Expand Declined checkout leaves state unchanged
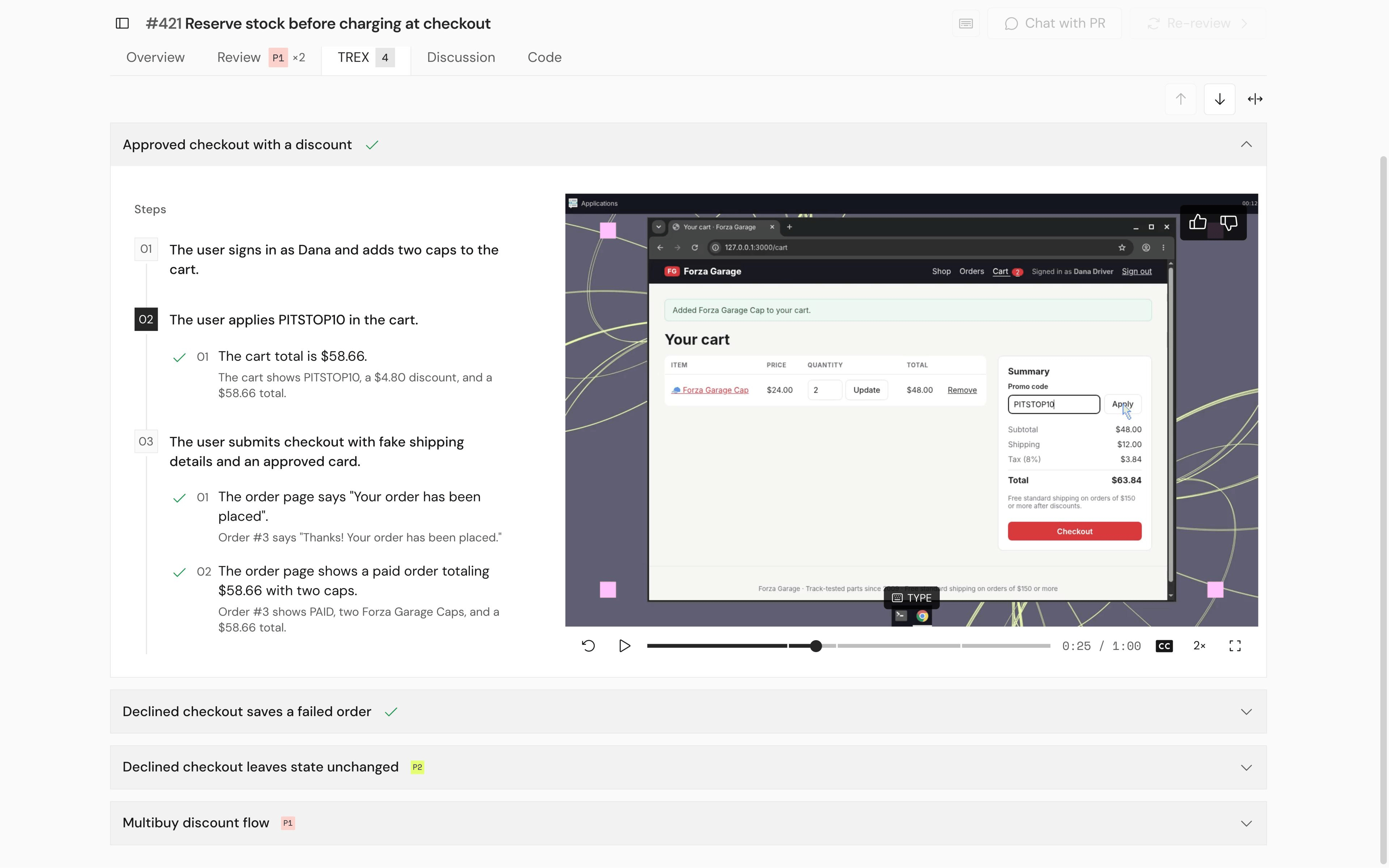Screen dimensions: 1389x868 [688, 767]
